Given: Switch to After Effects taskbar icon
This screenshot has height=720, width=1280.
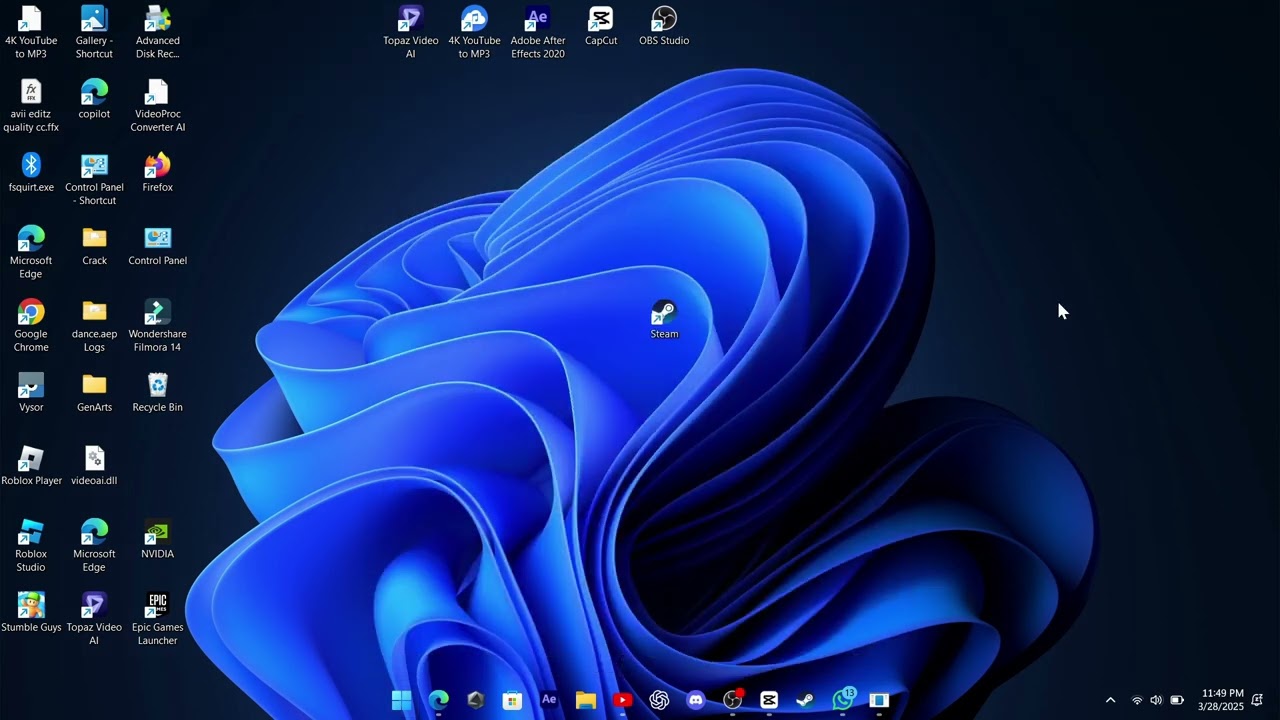Looking at the screenshot, I should point(549,700).
